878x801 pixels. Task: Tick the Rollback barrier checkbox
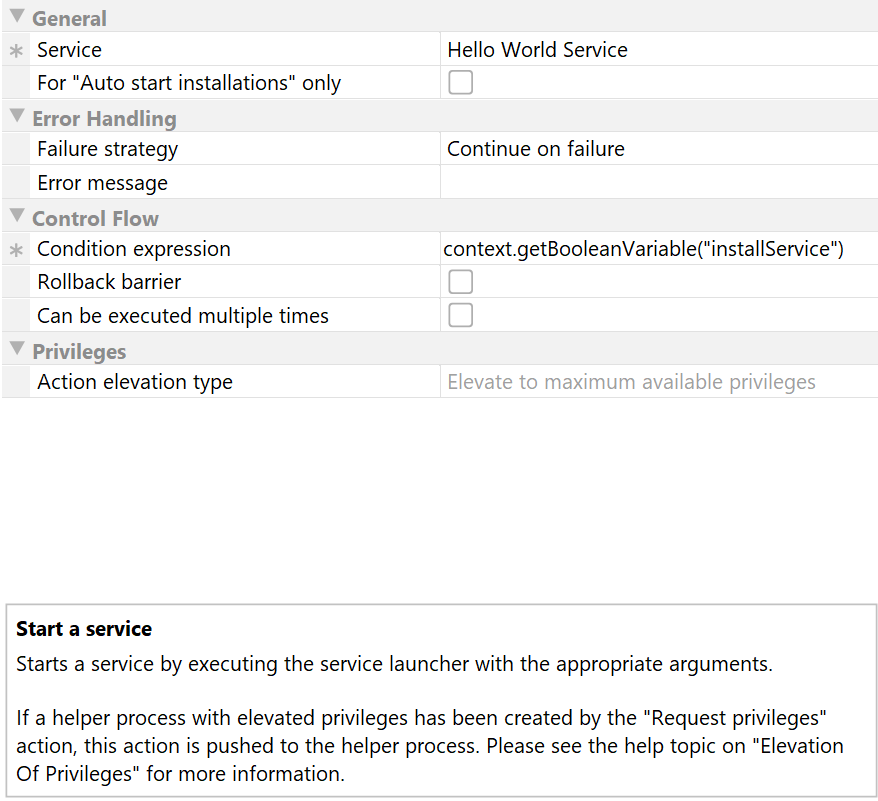click(x=460, y=282)
